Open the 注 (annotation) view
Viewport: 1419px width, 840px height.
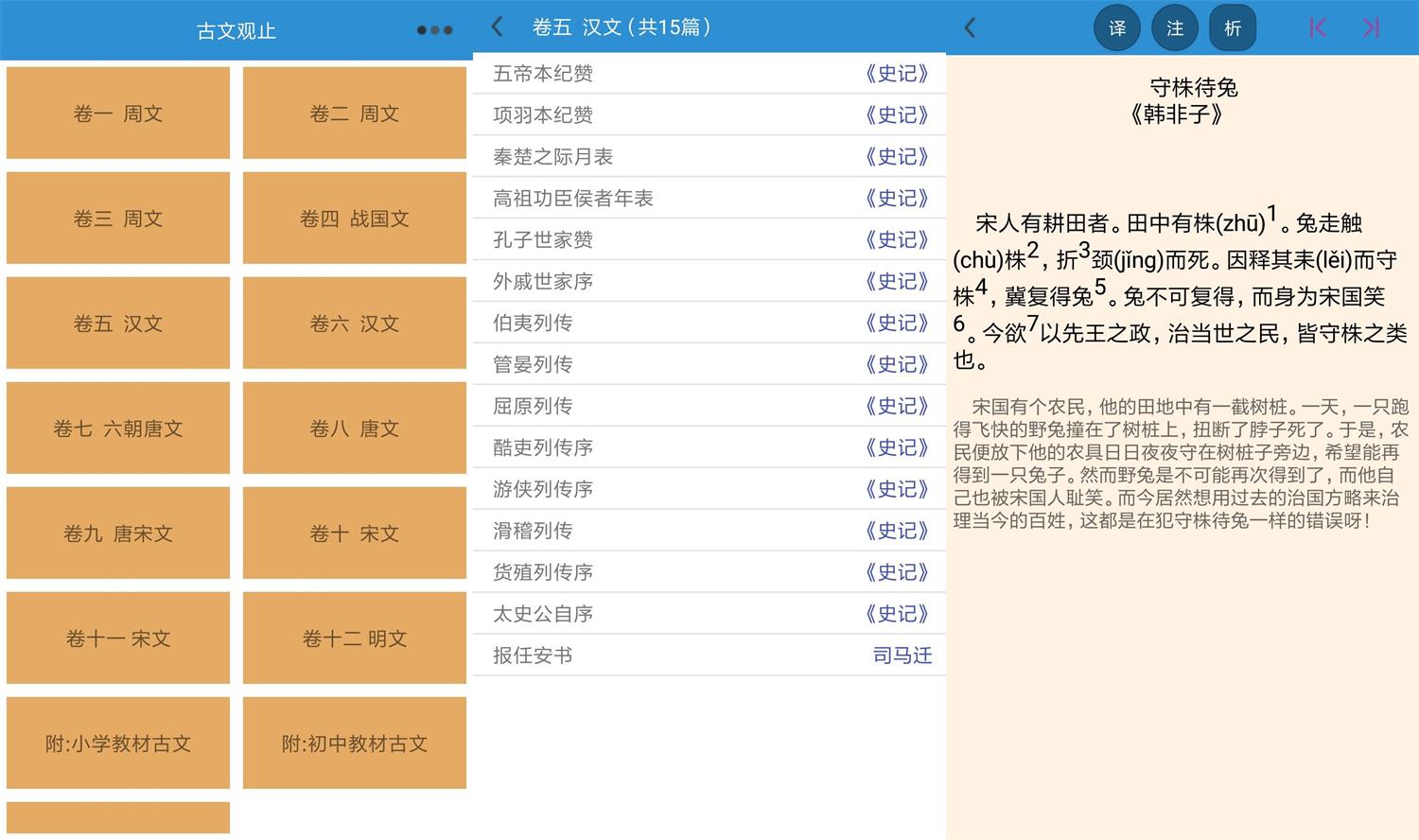[1174, 27]
